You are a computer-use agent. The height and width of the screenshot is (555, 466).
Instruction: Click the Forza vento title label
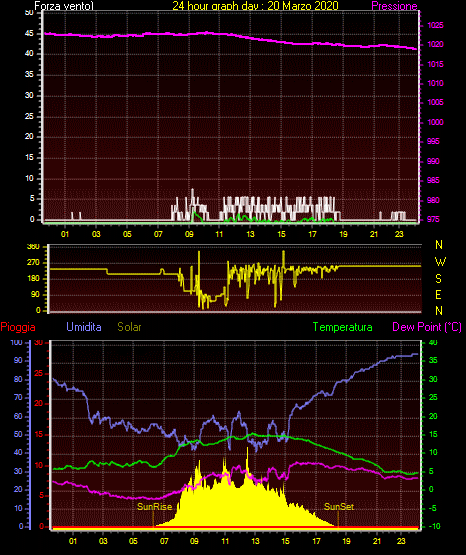[64, 6]
